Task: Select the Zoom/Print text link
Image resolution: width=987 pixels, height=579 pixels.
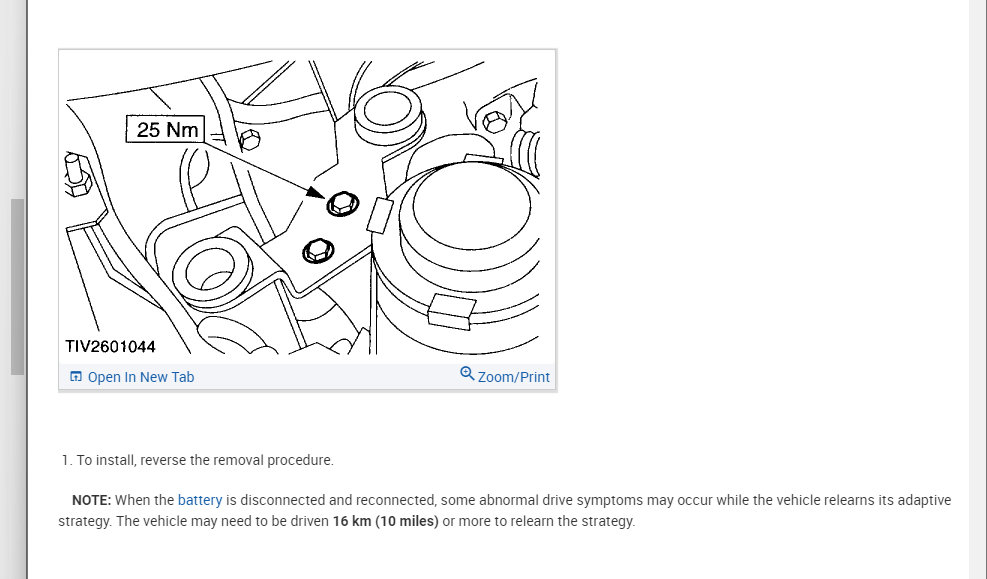Action: [514, 377]
